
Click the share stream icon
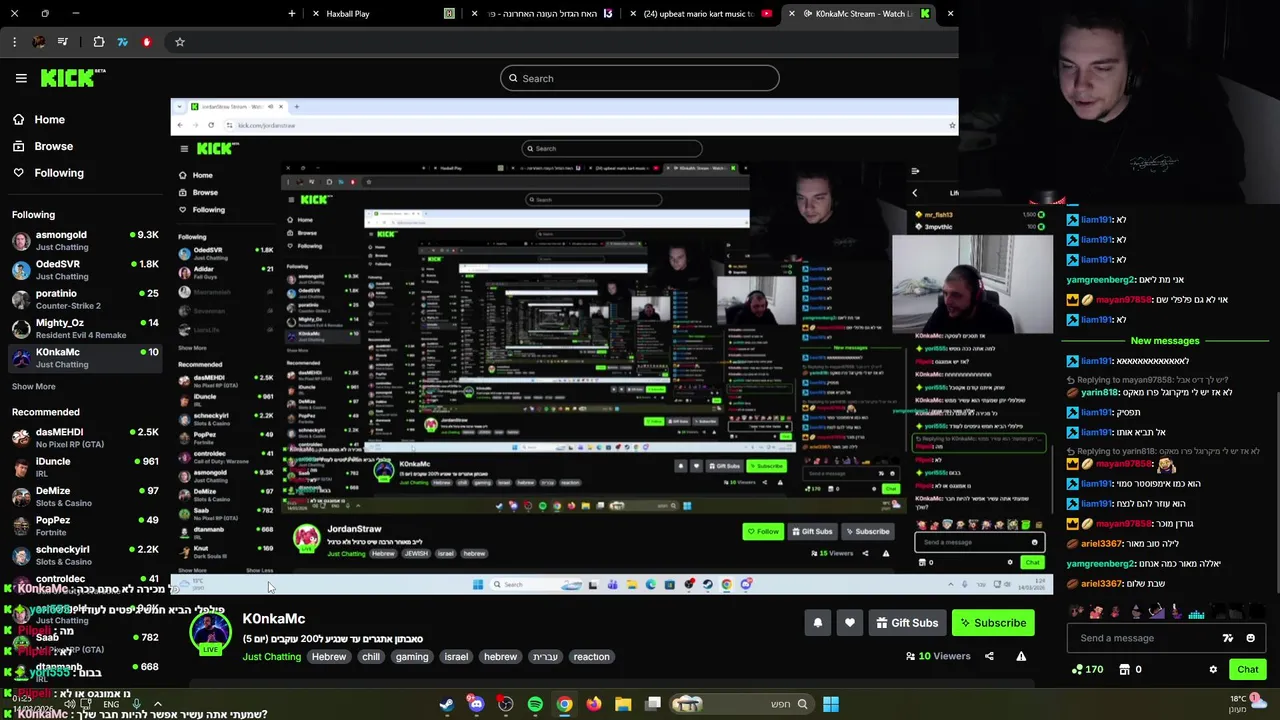[989, 656]
